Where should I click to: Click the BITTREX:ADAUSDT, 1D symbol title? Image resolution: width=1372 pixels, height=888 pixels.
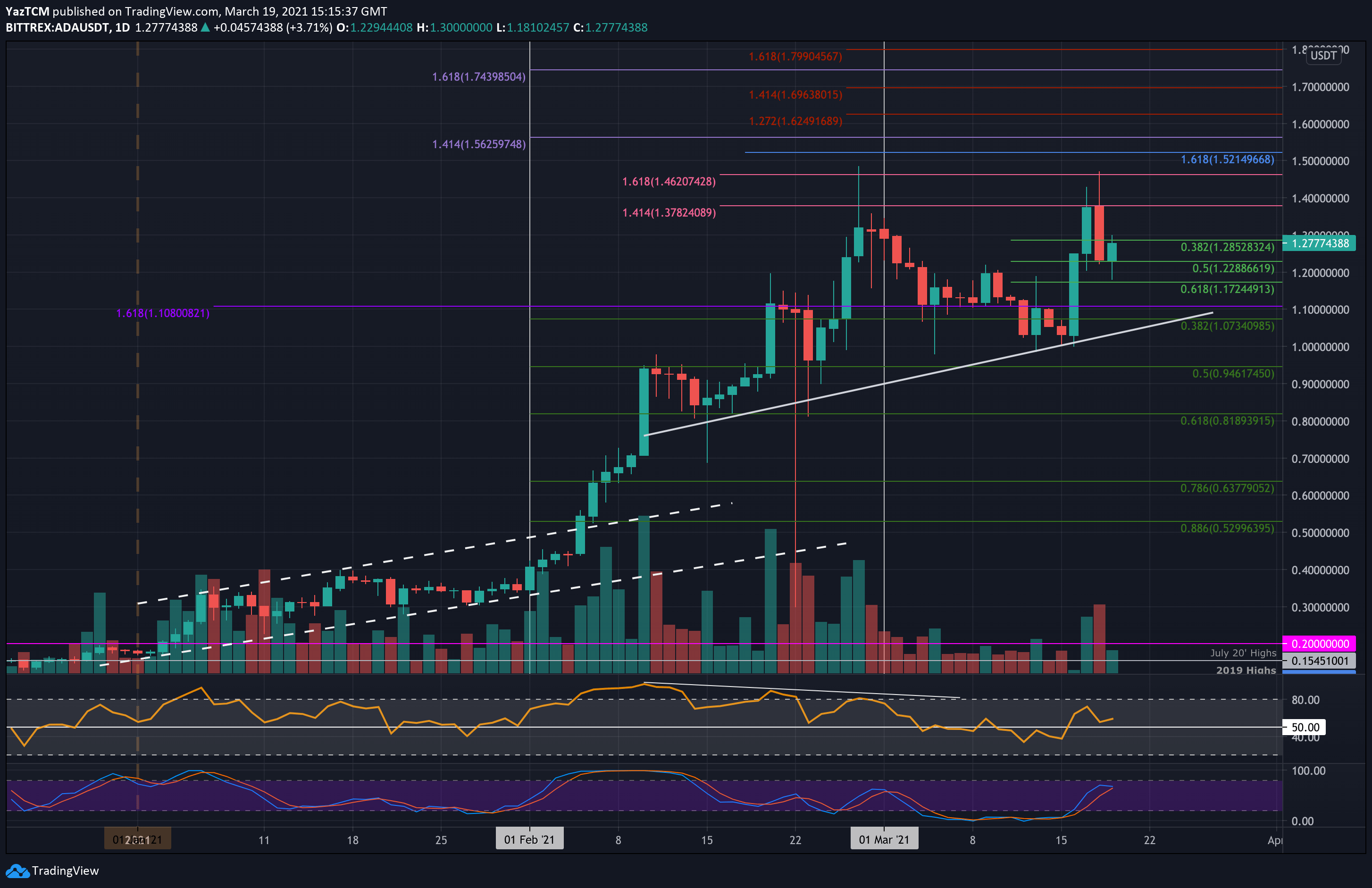[x=67, y=28]
